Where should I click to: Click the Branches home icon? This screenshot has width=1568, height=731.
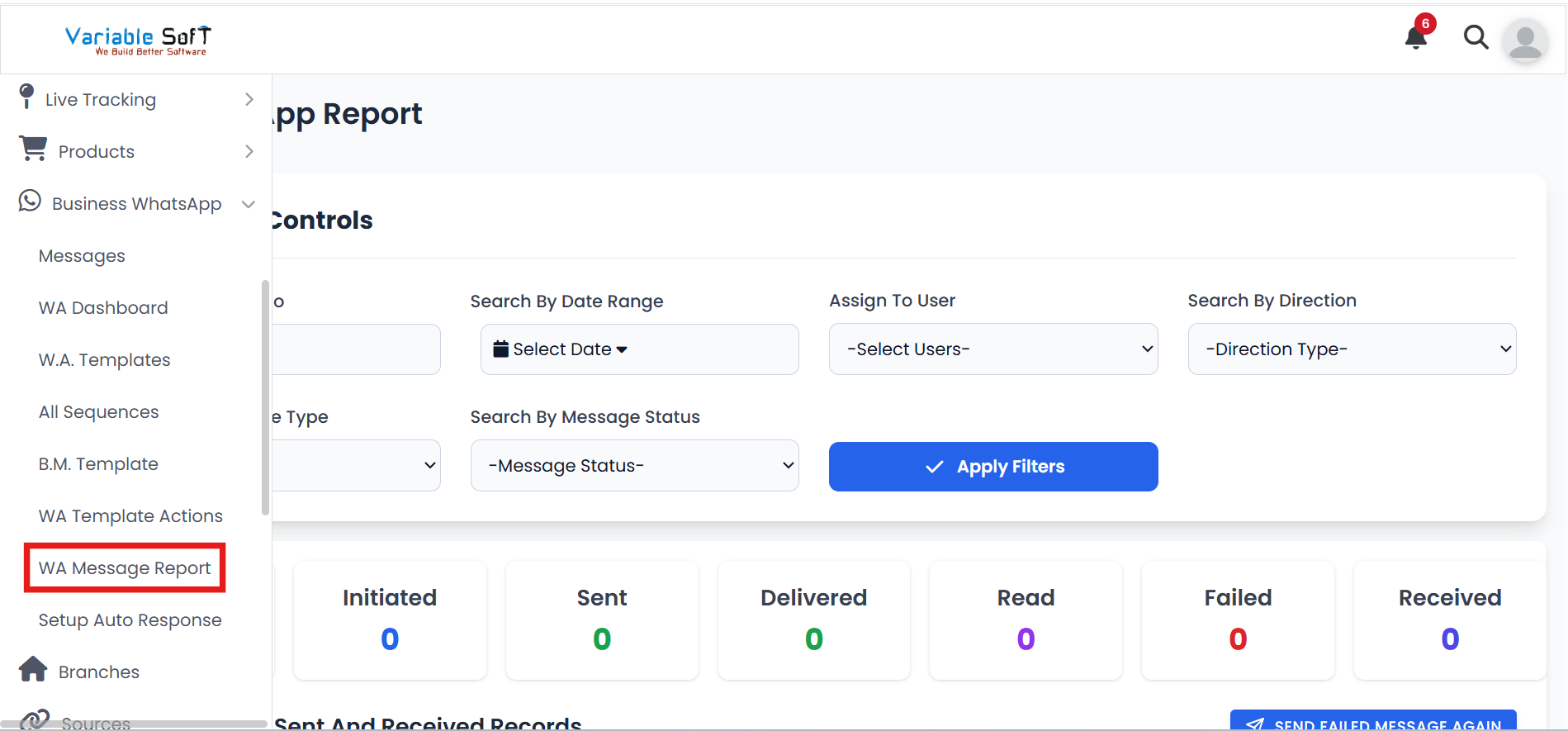[33, 669]
